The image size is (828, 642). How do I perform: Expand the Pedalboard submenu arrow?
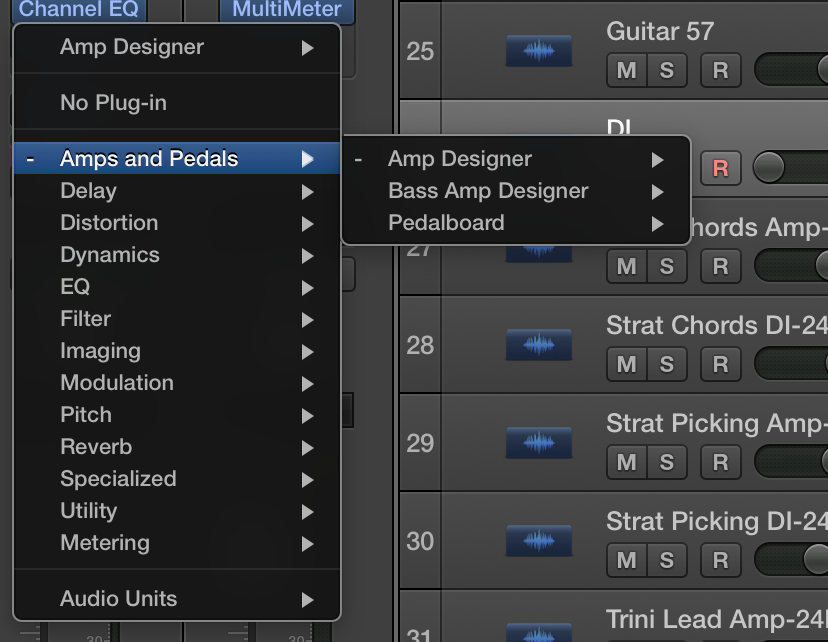click(657, 223)
